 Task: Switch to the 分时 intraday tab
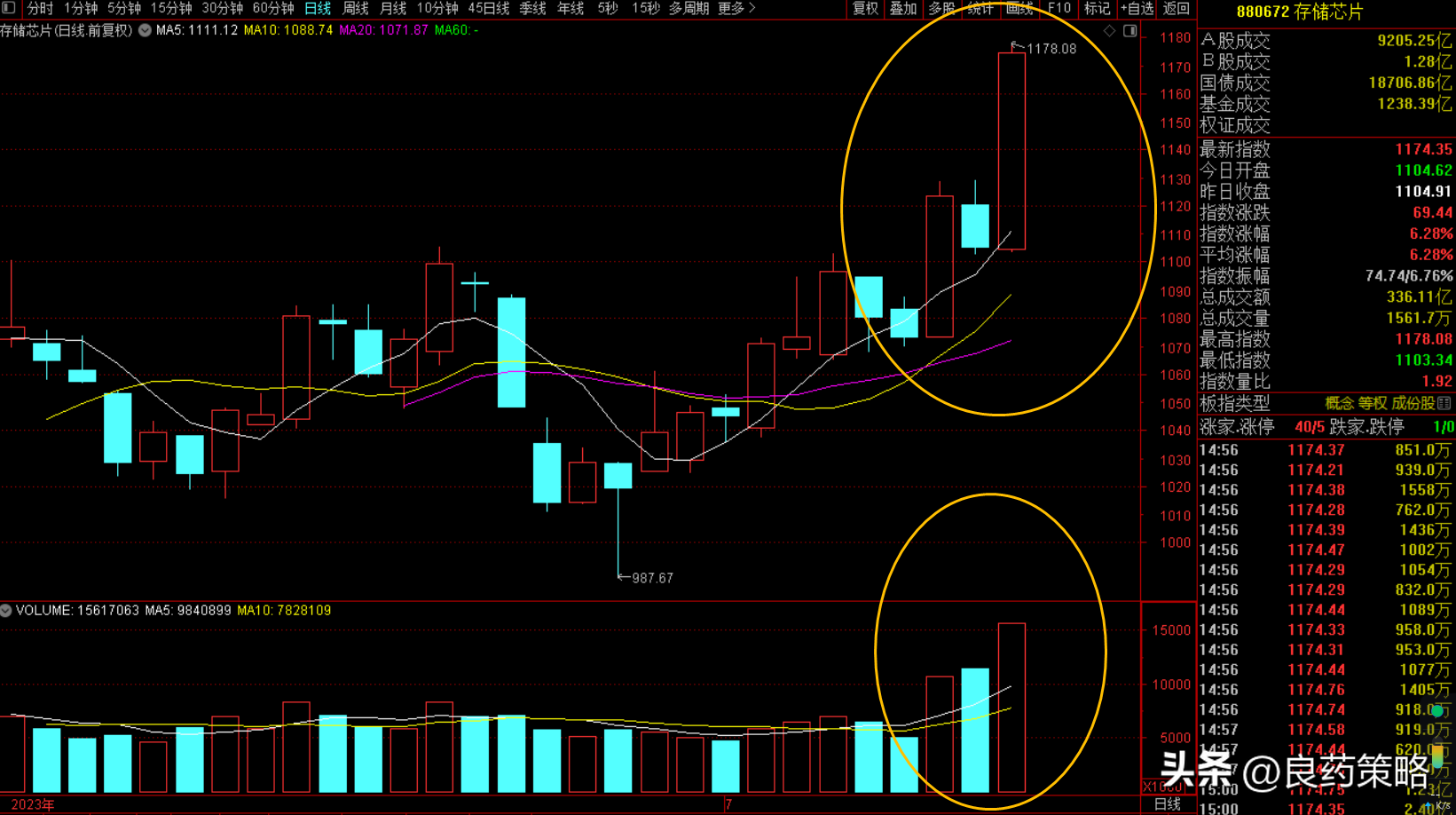[41, 9]
